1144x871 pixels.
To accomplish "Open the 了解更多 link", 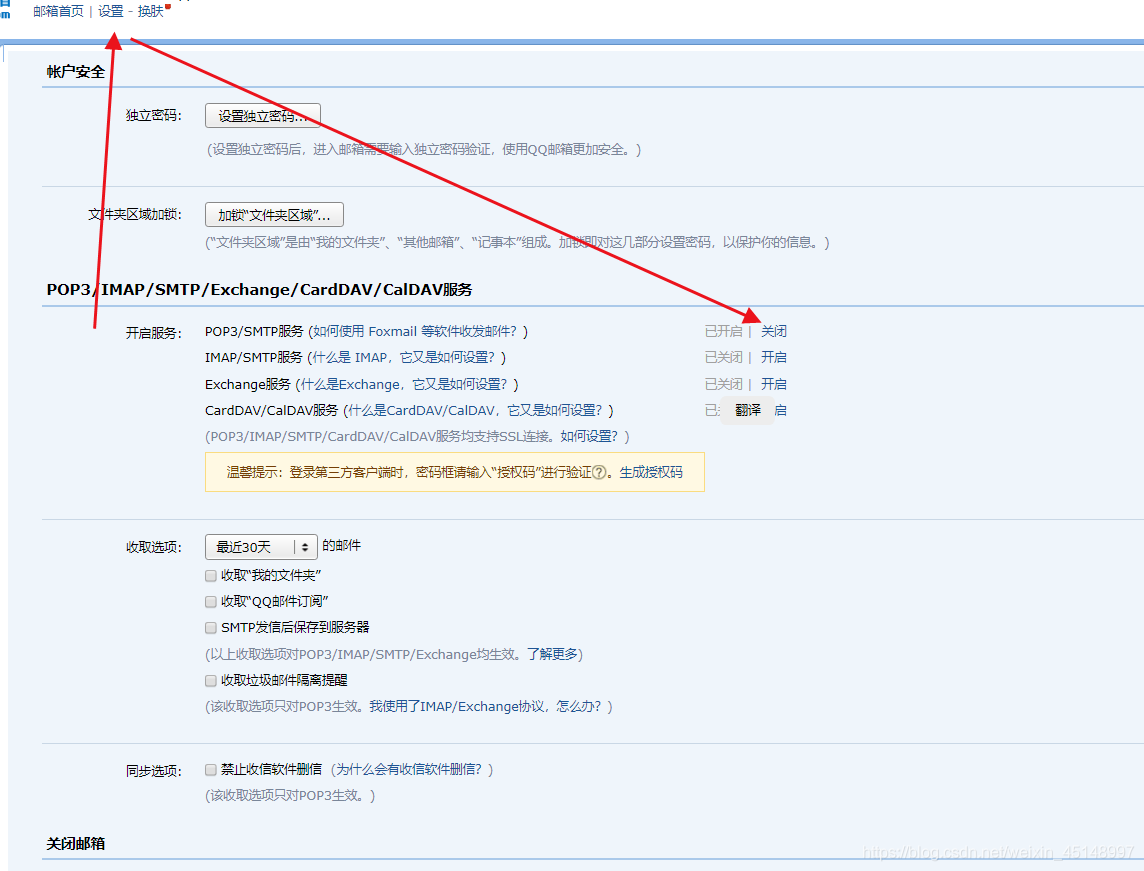I will click(552, 654).
